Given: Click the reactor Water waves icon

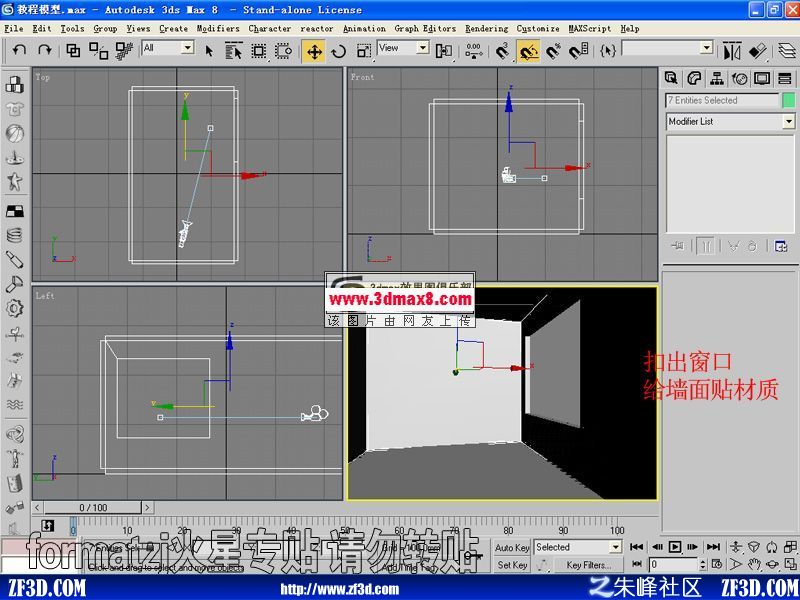Looking at the screenshot, I should click(14, 405).
